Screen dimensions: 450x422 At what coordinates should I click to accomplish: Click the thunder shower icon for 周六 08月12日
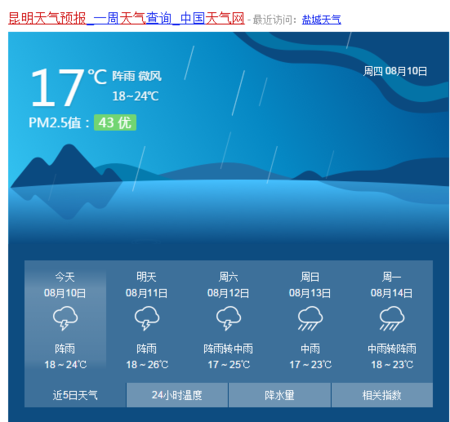click(228, 318)
